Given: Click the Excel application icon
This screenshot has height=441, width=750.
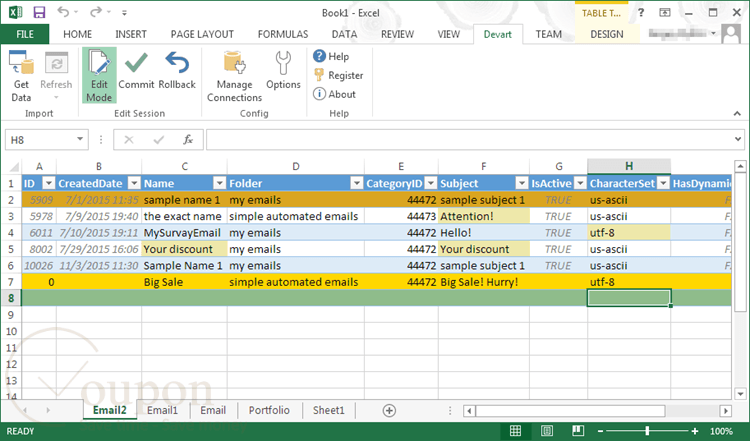Looking at the screenshot, I should click(15, 12).
